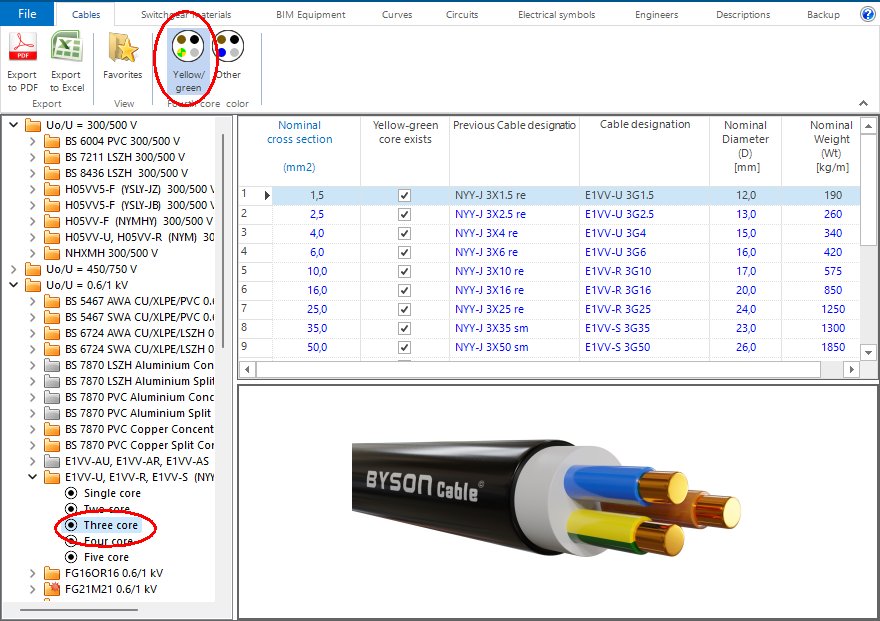Open the File menu

click(26, 13)
